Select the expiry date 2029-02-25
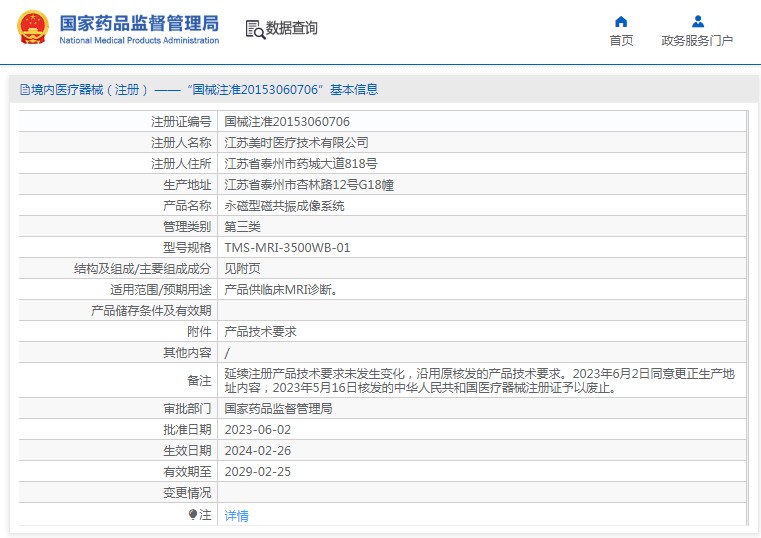Screen dimensions: 761x538 coord(258,472)
